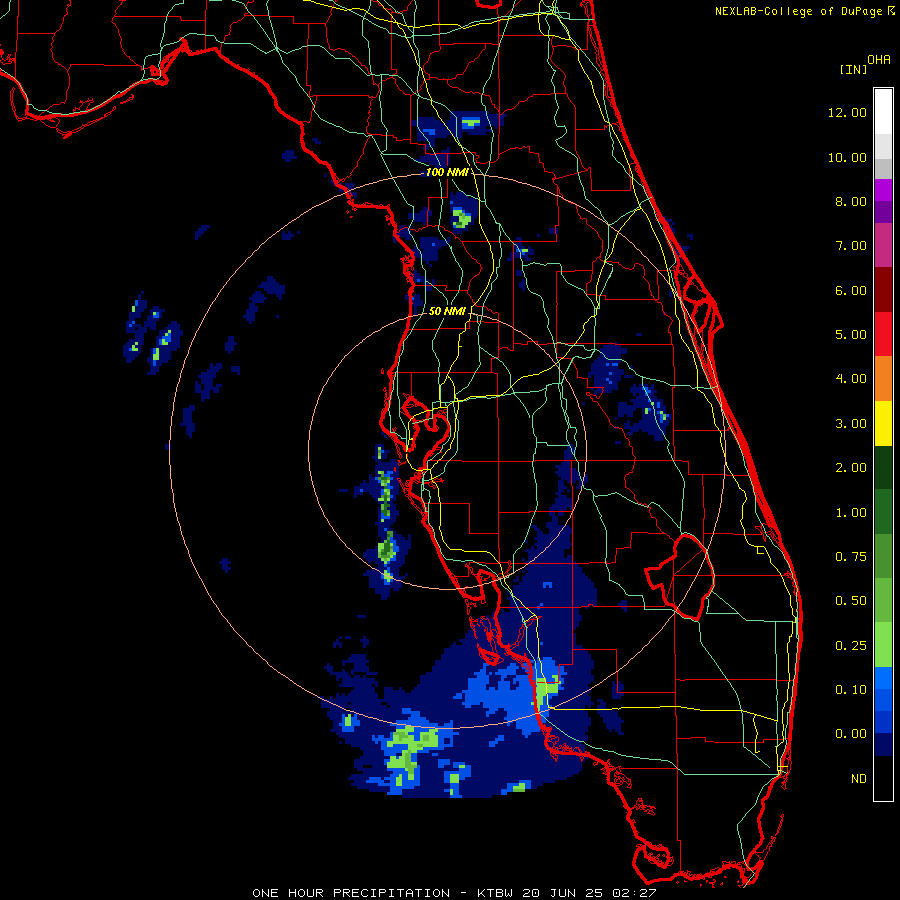Click the 10.00 legend value
The width and height of the screenshot is (900, 900).
pyautogui.click(x=847, y=157)
